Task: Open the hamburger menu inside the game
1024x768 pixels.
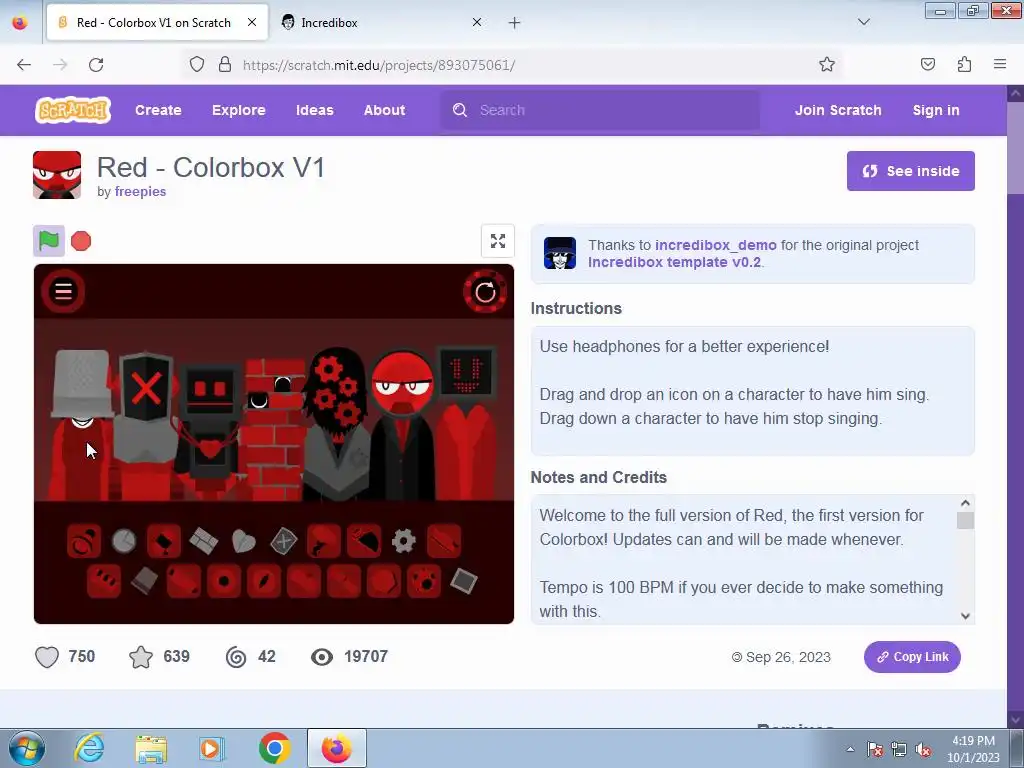Action: (63, 291)
